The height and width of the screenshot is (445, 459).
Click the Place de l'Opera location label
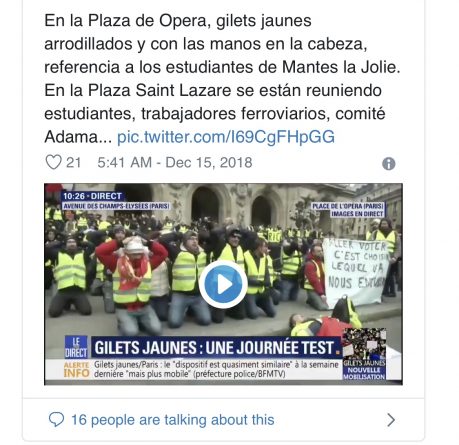click(348, 210)
